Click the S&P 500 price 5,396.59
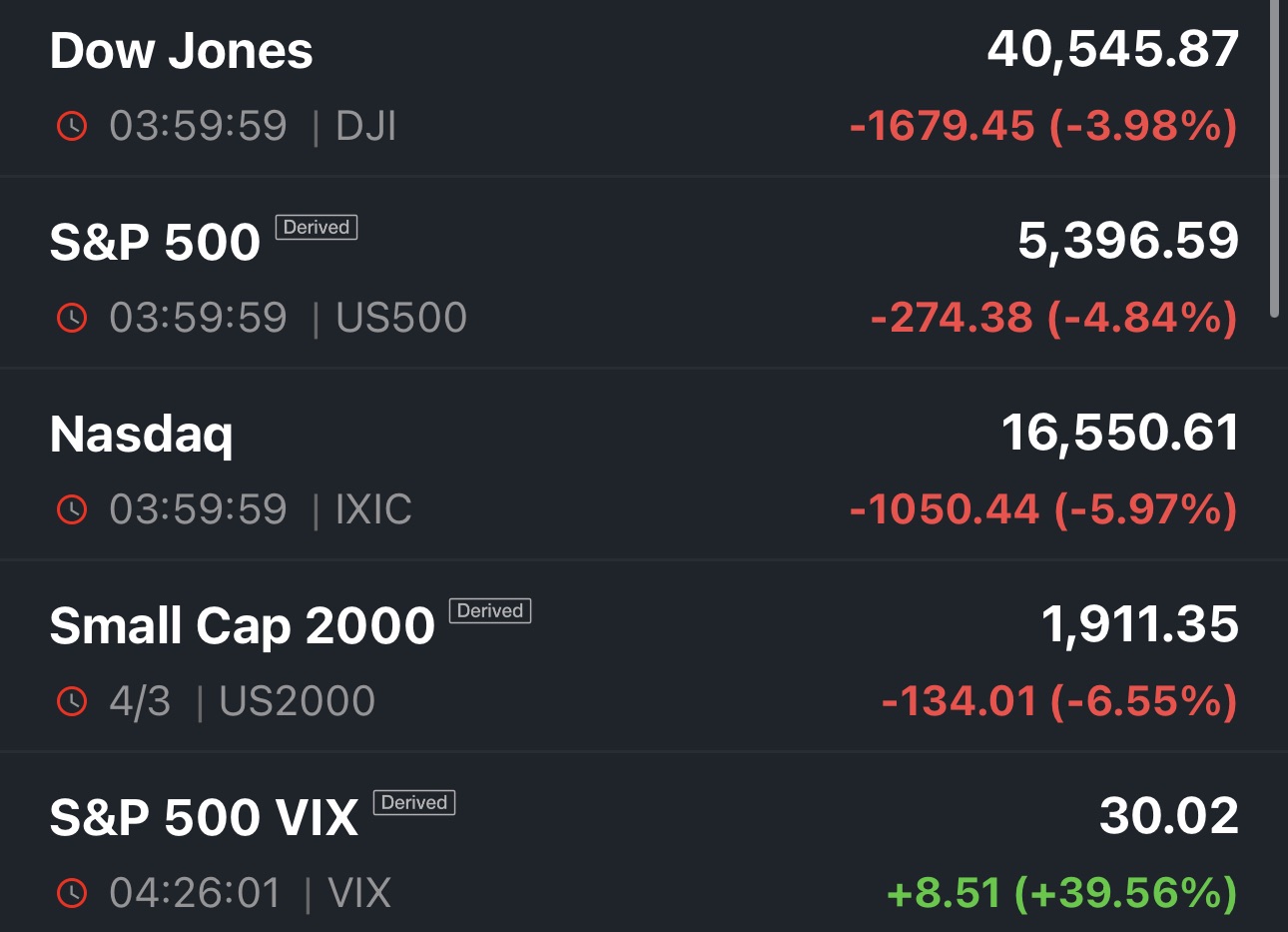This screenshot has width=1288, height=932. pyautogui.click(x=1127, y=241)
